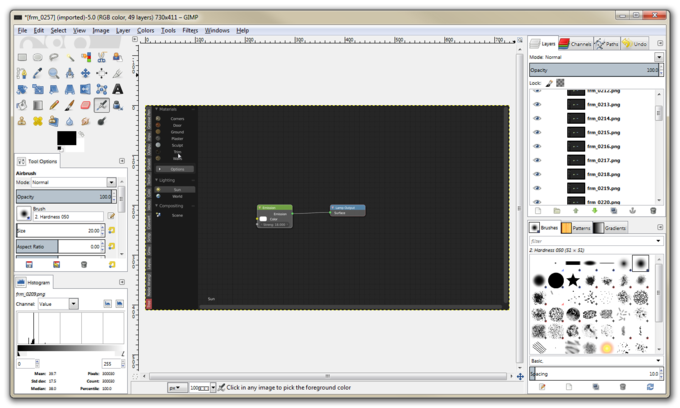Viewport: 680px width, 408px height.
Task: Select the Select by Color tool
Action: (x=86, y=57)
